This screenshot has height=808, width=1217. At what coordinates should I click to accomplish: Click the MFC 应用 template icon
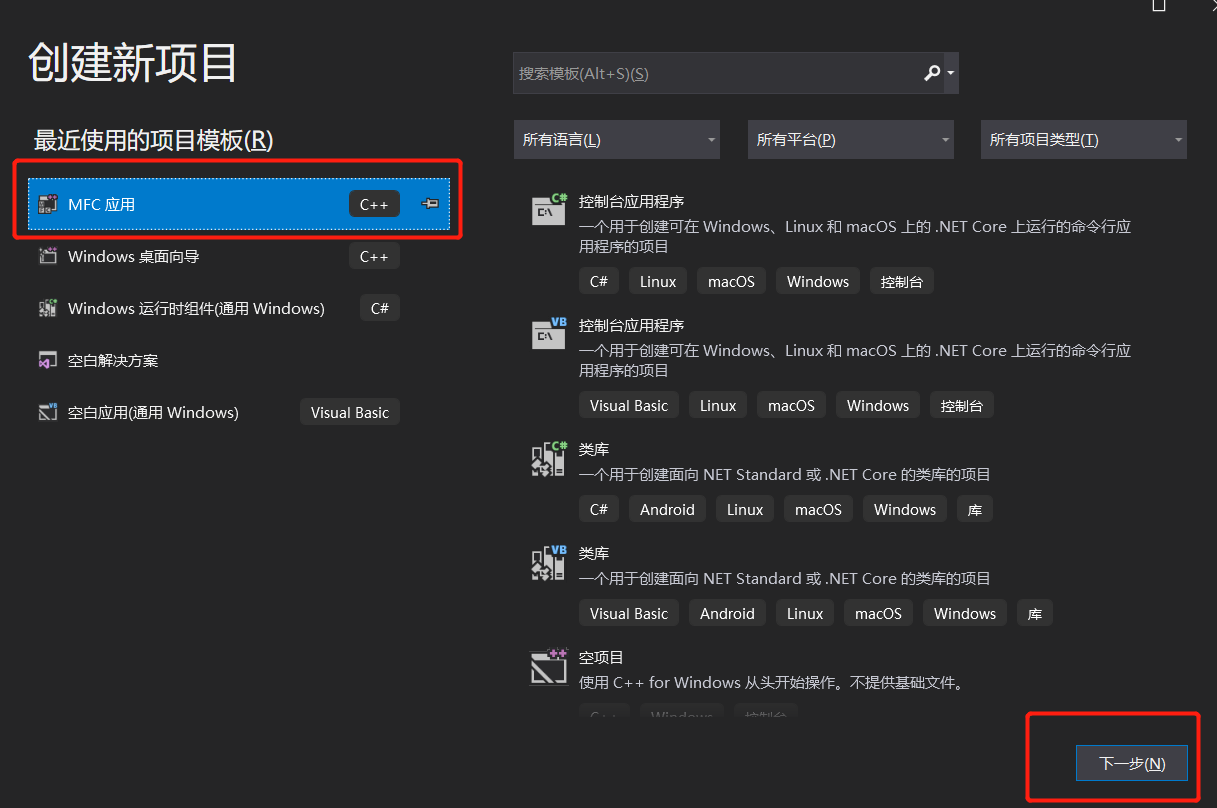coord(48,204)
